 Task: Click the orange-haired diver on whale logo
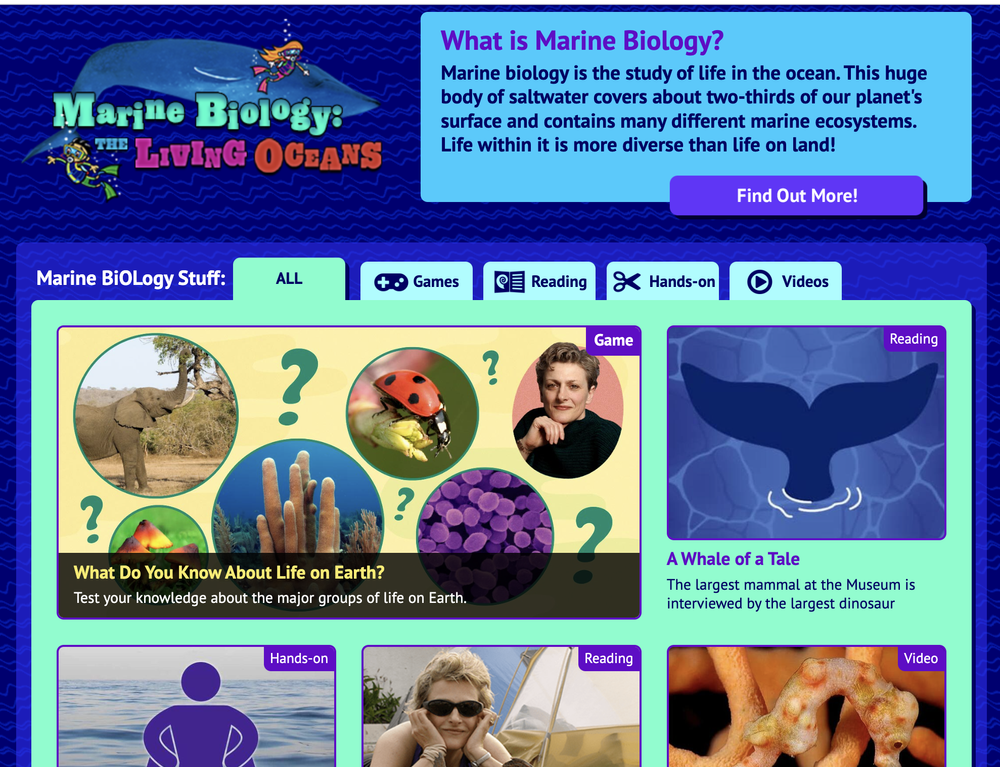[280, 65]
